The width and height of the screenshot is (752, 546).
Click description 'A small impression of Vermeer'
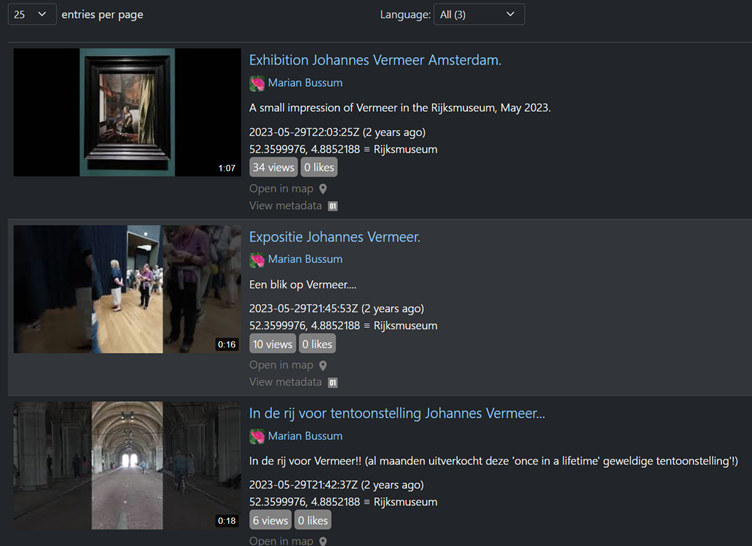point(400,108)
